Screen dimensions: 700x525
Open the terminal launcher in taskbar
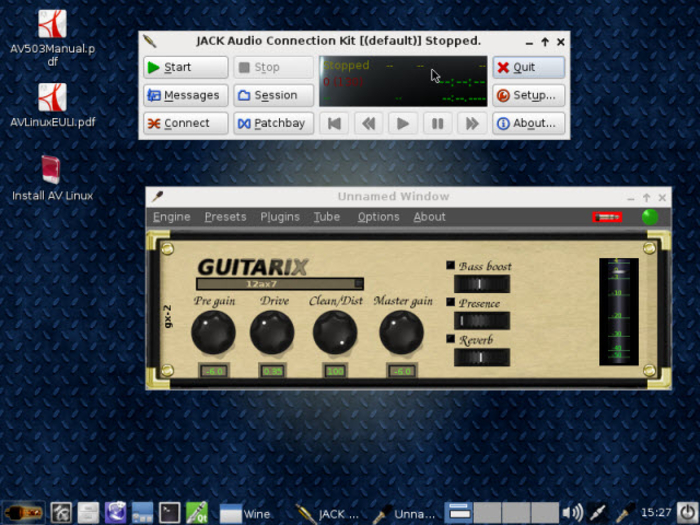170,513
